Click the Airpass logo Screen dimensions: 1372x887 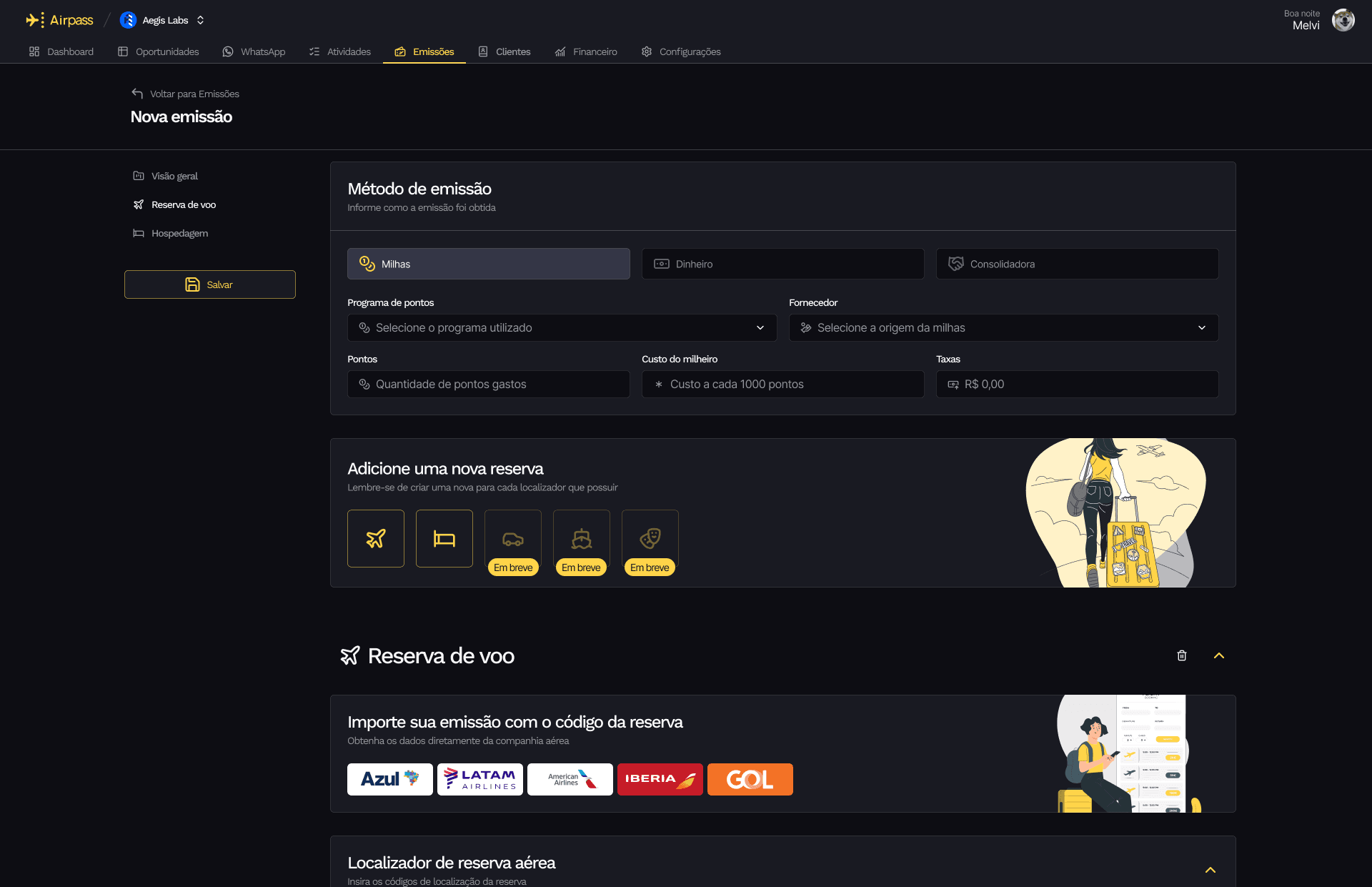pyautogui.click(x=59, y=19)
